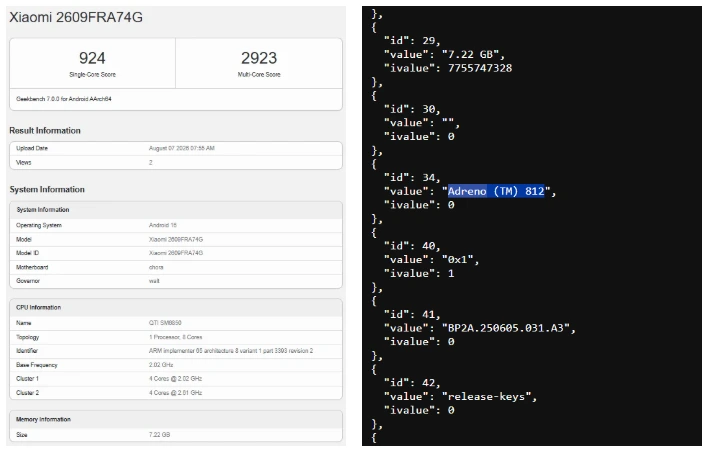This screenshot has height=450, width=709.
Task: Click the "Upload Date" row label
Action: coord(32,148)
